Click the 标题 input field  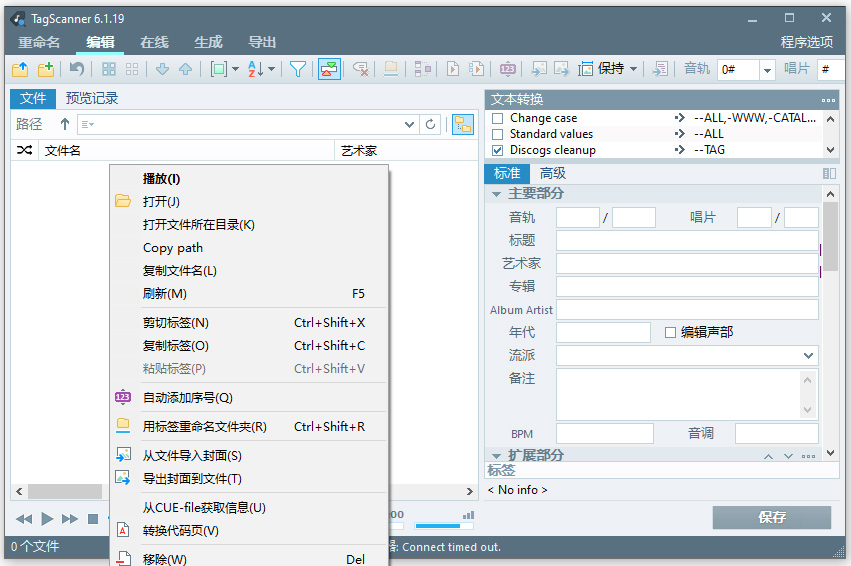[687, 240]
